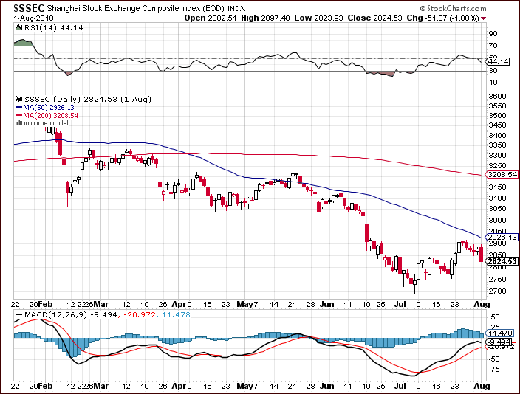Click the Shanghai Stock Exchange Composite Index title

click(x=146, y=8)
